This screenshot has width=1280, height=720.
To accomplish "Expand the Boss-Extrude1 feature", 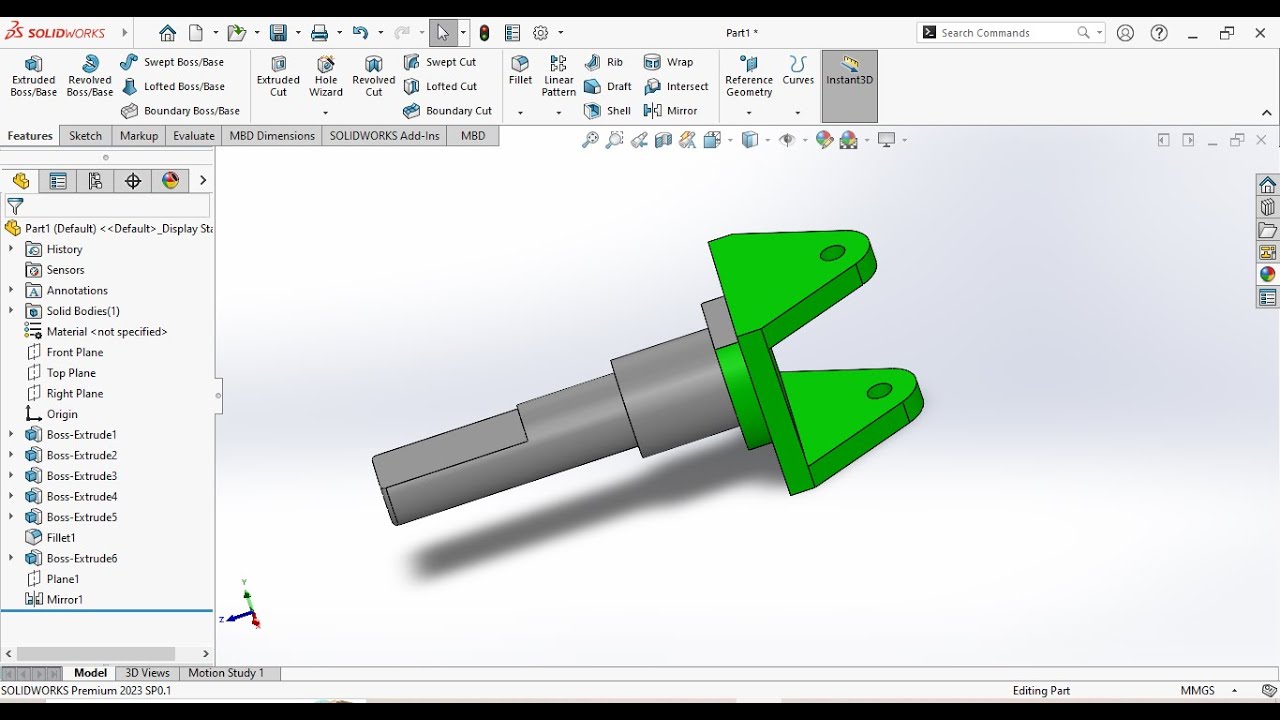I will pos(11,434).
